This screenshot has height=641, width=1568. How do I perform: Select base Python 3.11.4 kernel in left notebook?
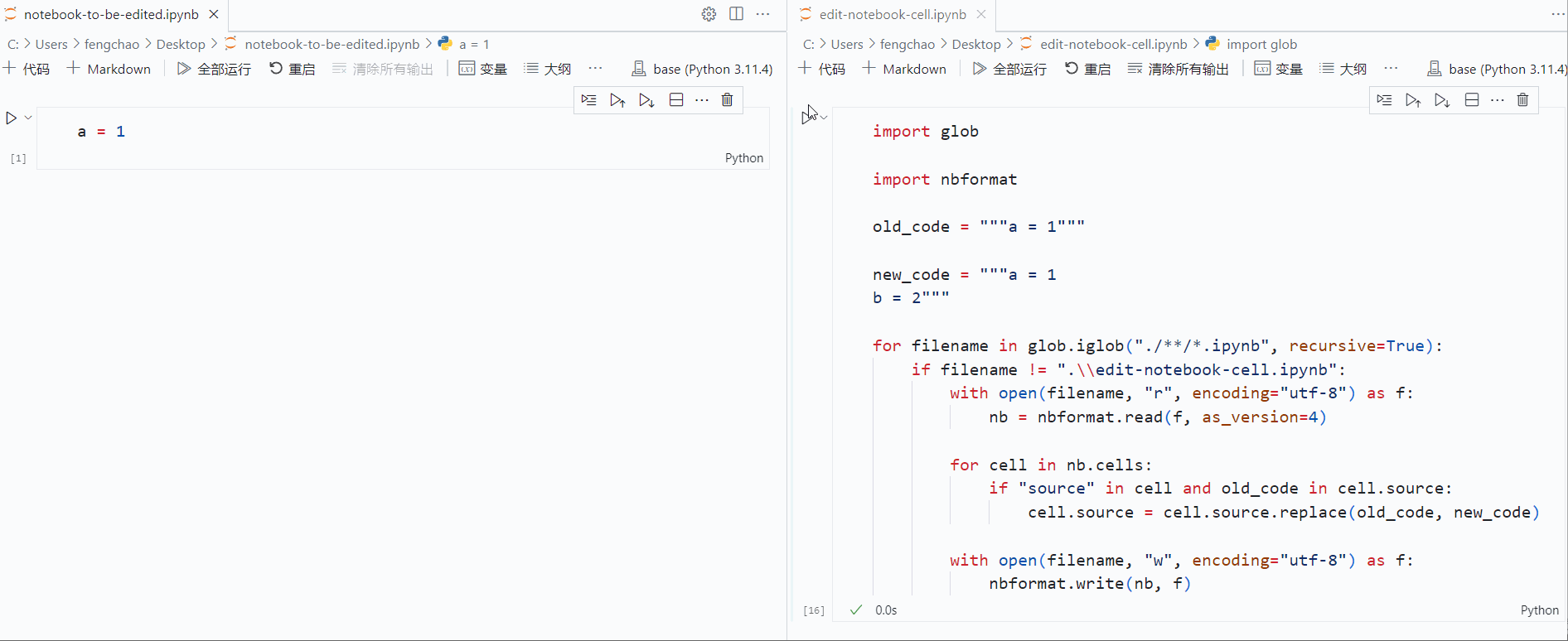(703, 69)
